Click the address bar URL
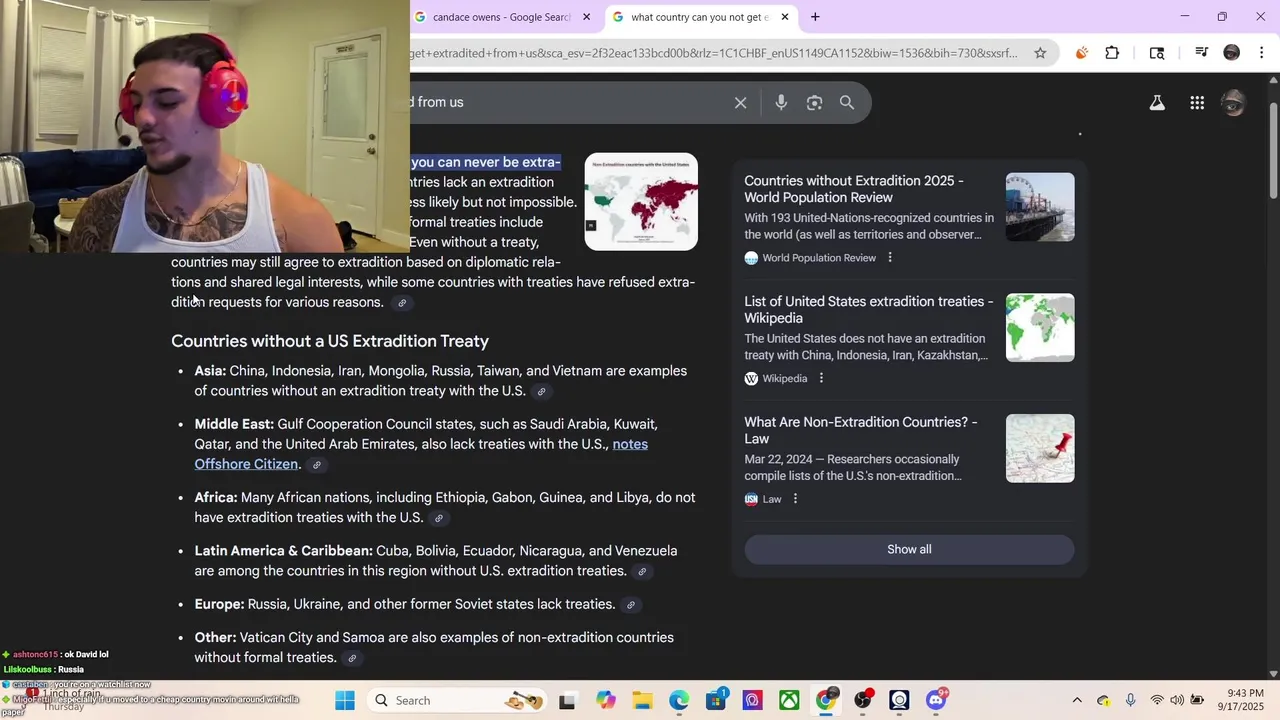 click(713, 53)
